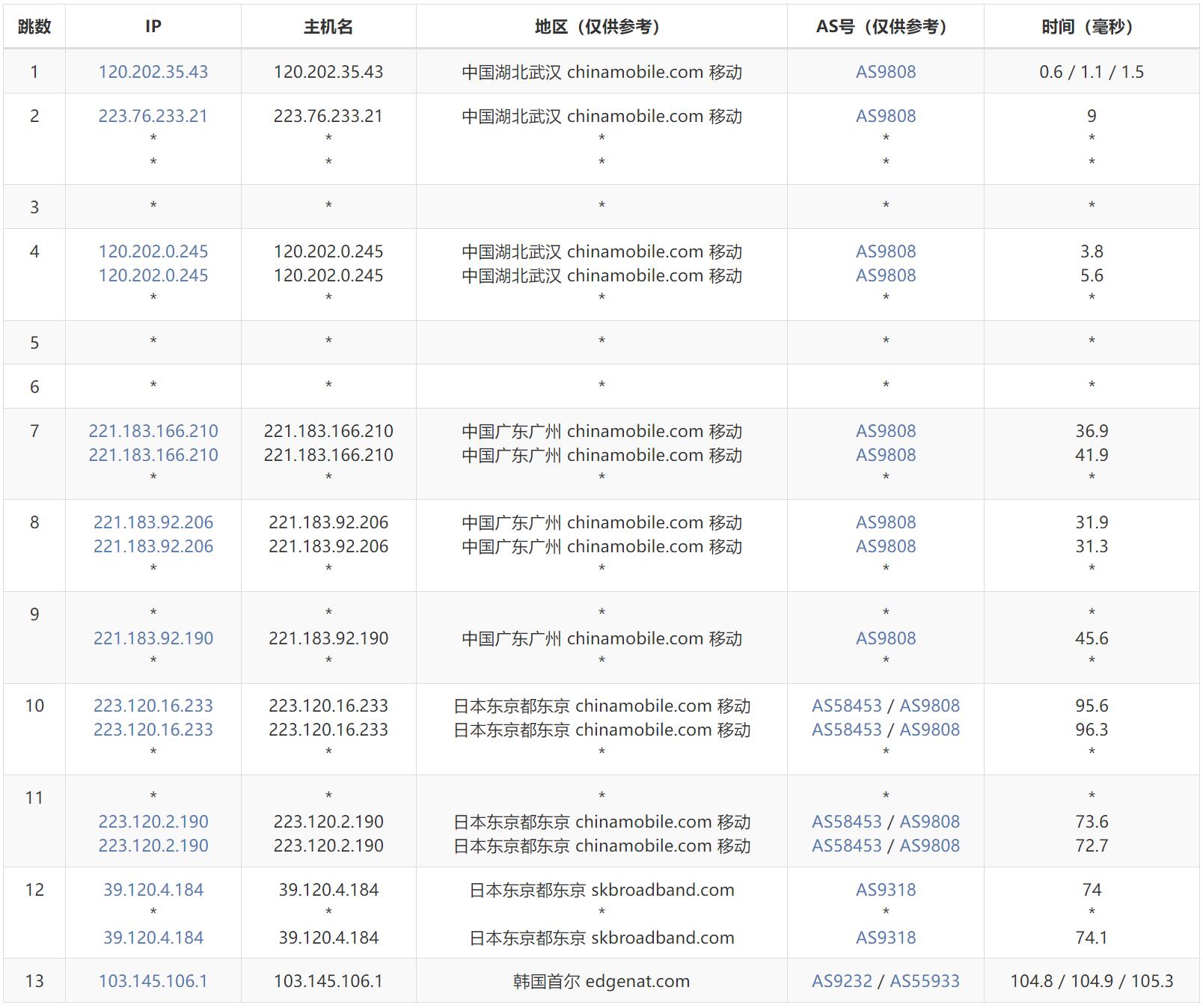The image size is (1203, 1008).
Task: Click the time value 31.3 in hop 8
Action: pyautogui.click(x=1092, y=546)
